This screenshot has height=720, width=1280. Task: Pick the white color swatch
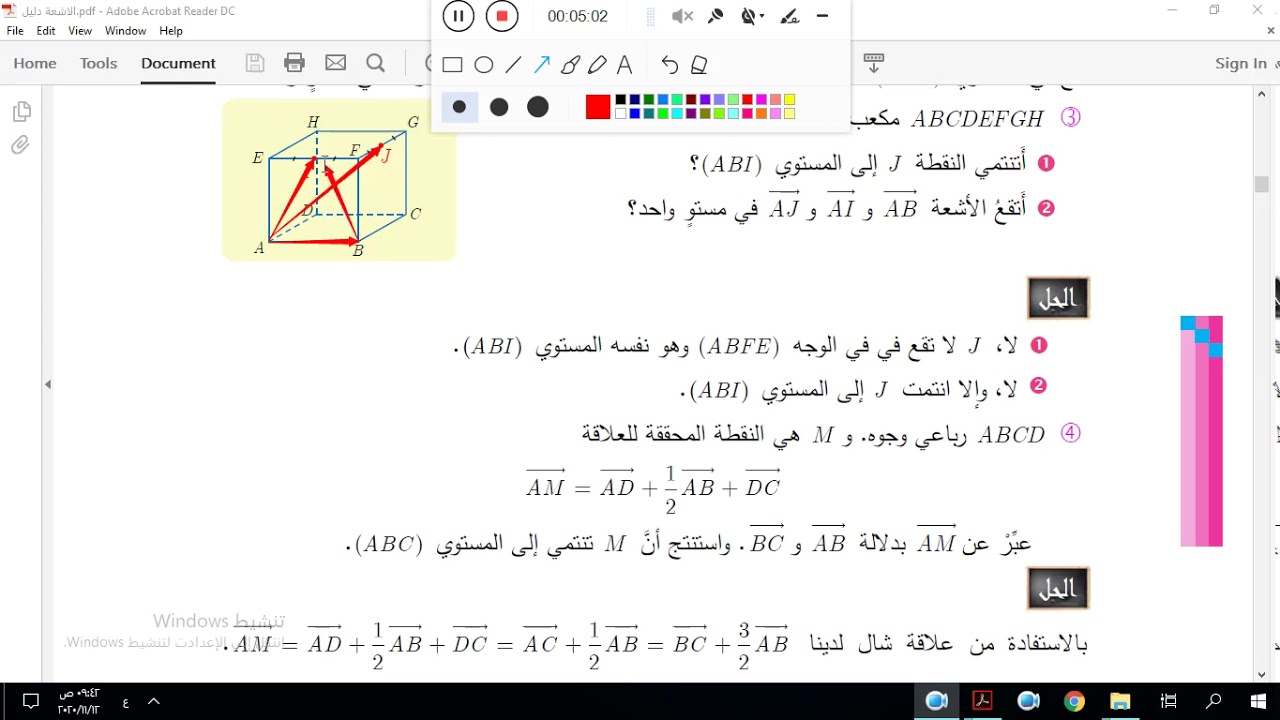[621, 114]
